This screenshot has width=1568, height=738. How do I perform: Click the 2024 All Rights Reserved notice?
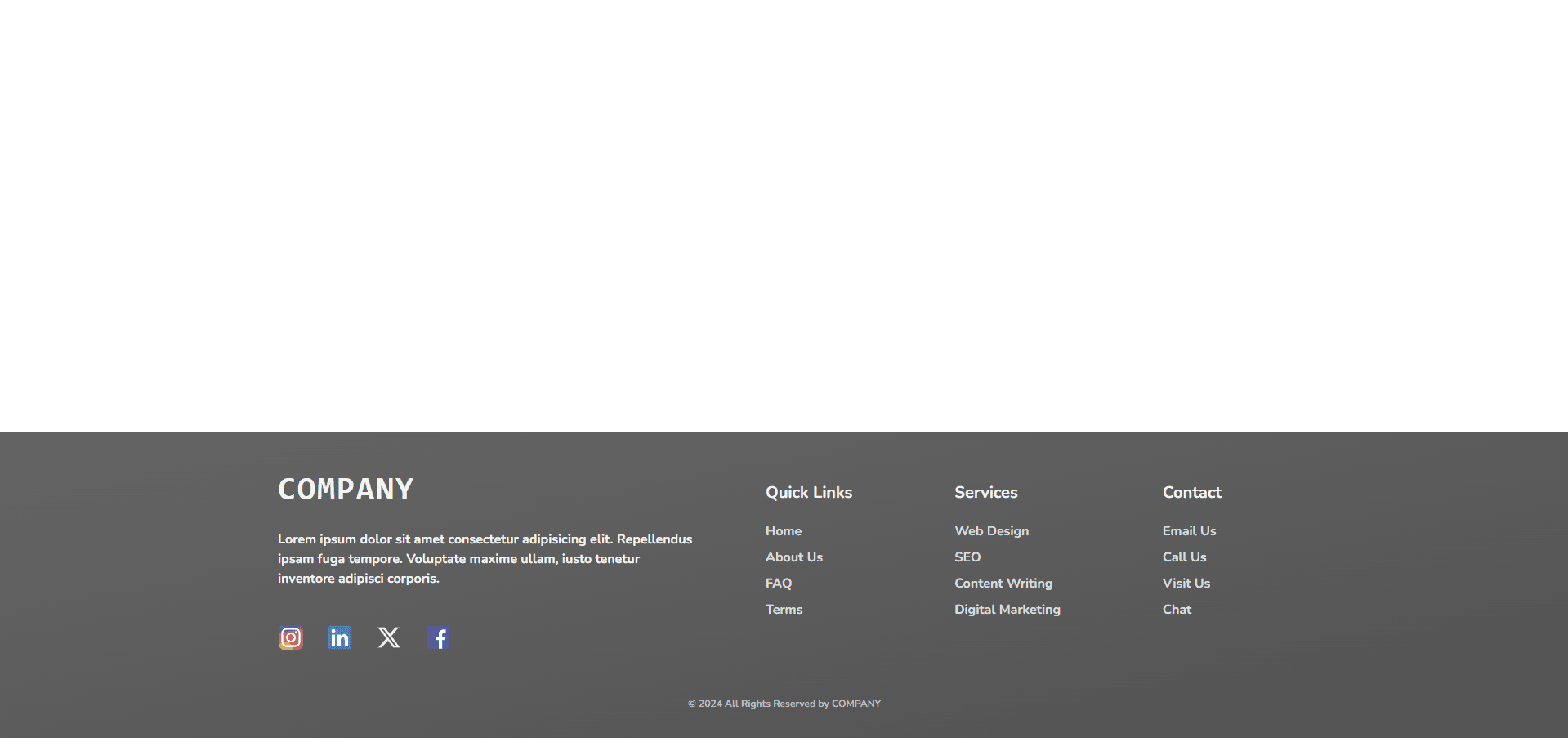784,704
